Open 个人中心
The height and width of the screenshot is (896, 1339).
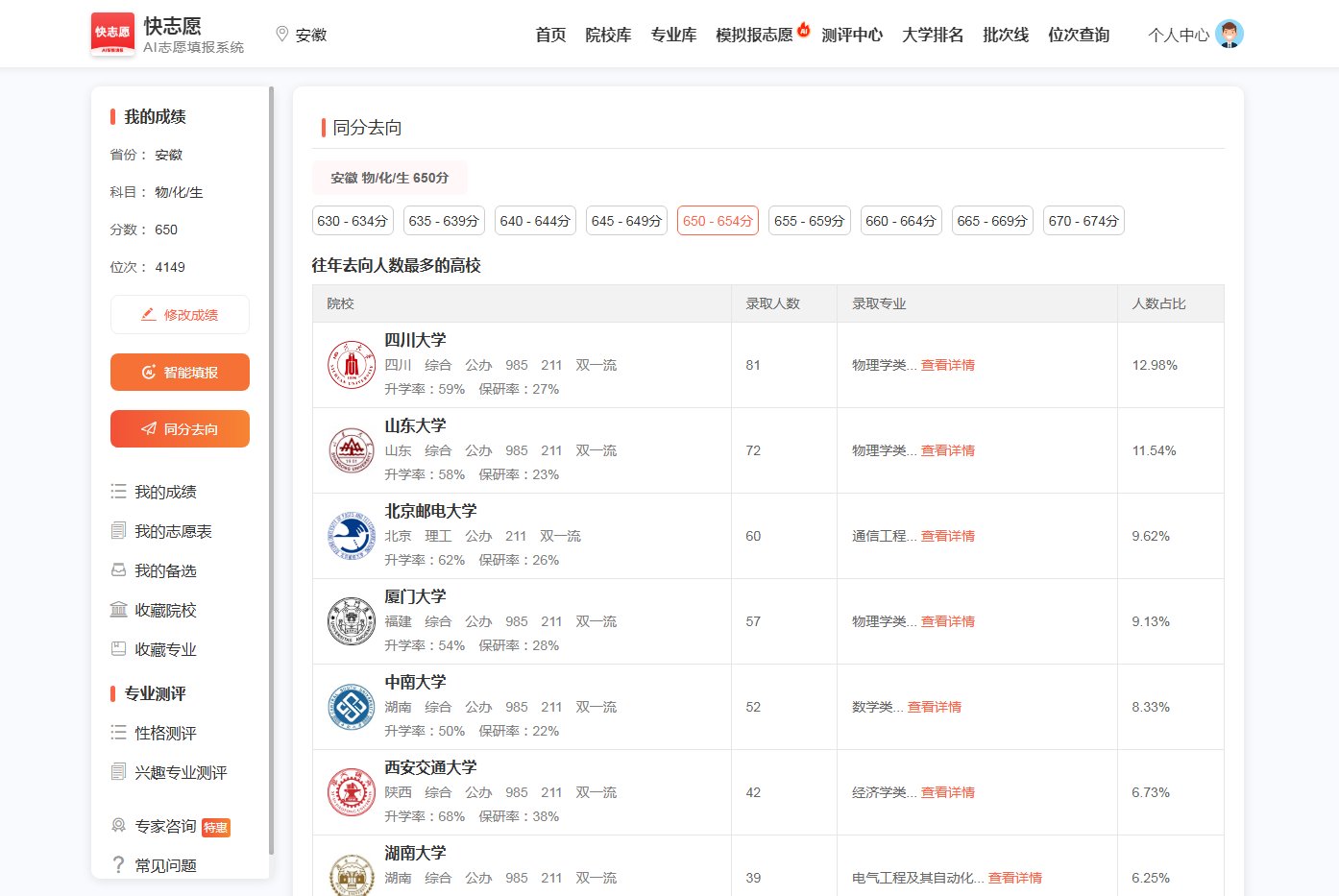coord(1179,35)
